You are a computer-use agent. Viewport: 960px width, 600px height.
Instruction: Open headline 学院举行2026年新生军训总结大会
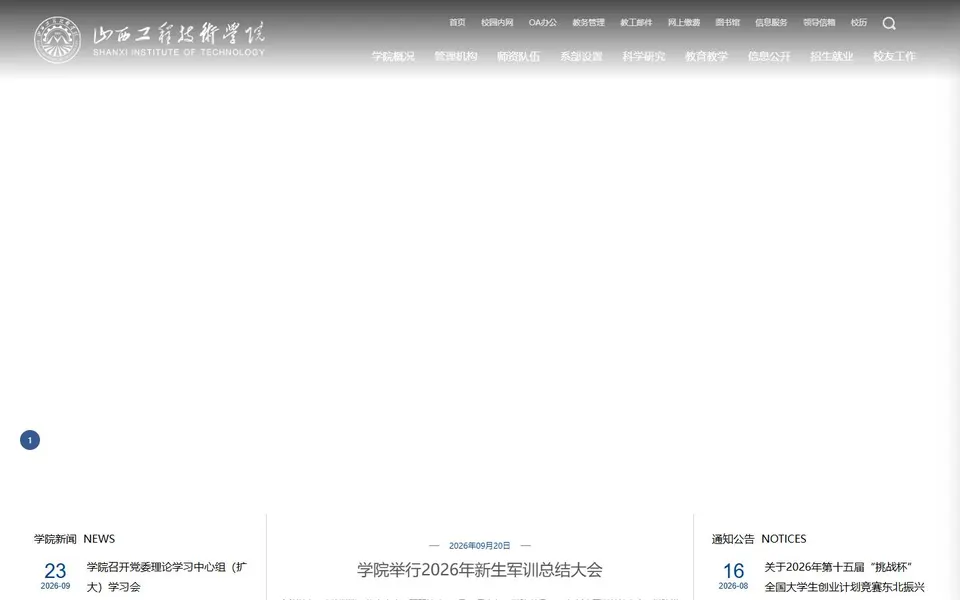point(479,570)
